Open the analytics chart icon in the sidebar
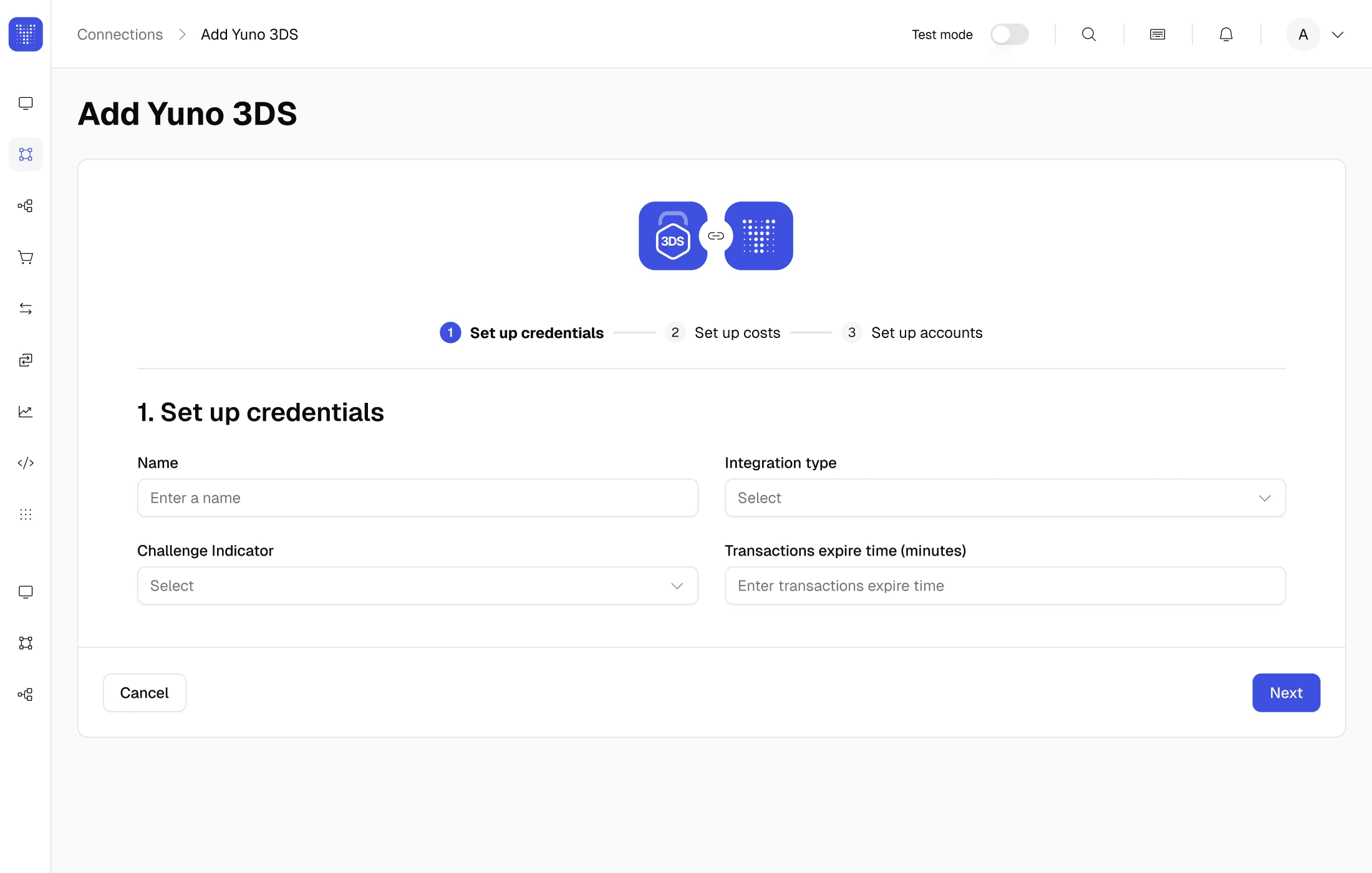The width and height of the screenshot is (1372, 873). click(x=26, y=412)
